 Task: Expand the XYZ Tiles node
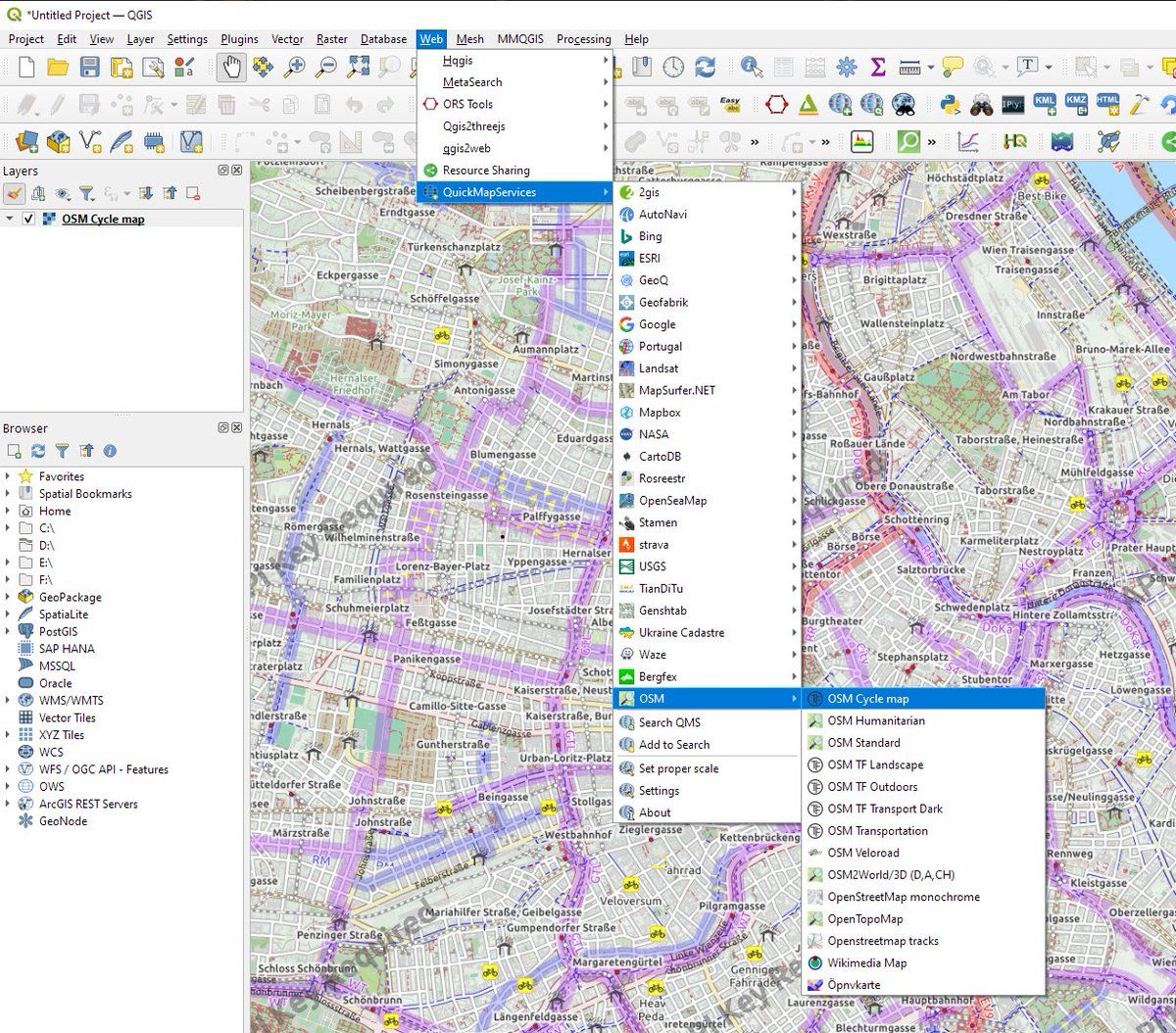[8, 735]
